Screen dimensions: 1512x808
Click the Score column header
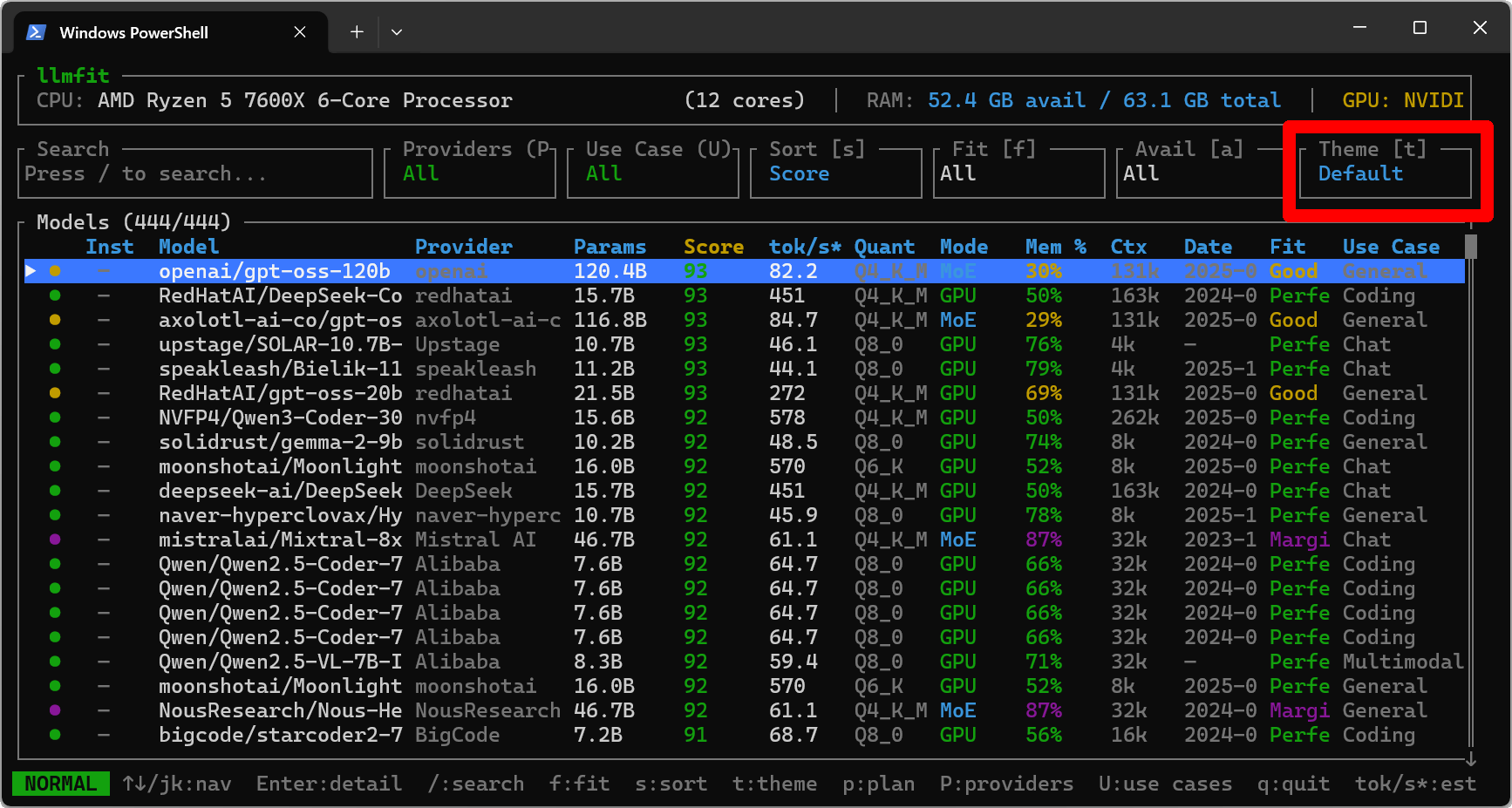point(712,247)
